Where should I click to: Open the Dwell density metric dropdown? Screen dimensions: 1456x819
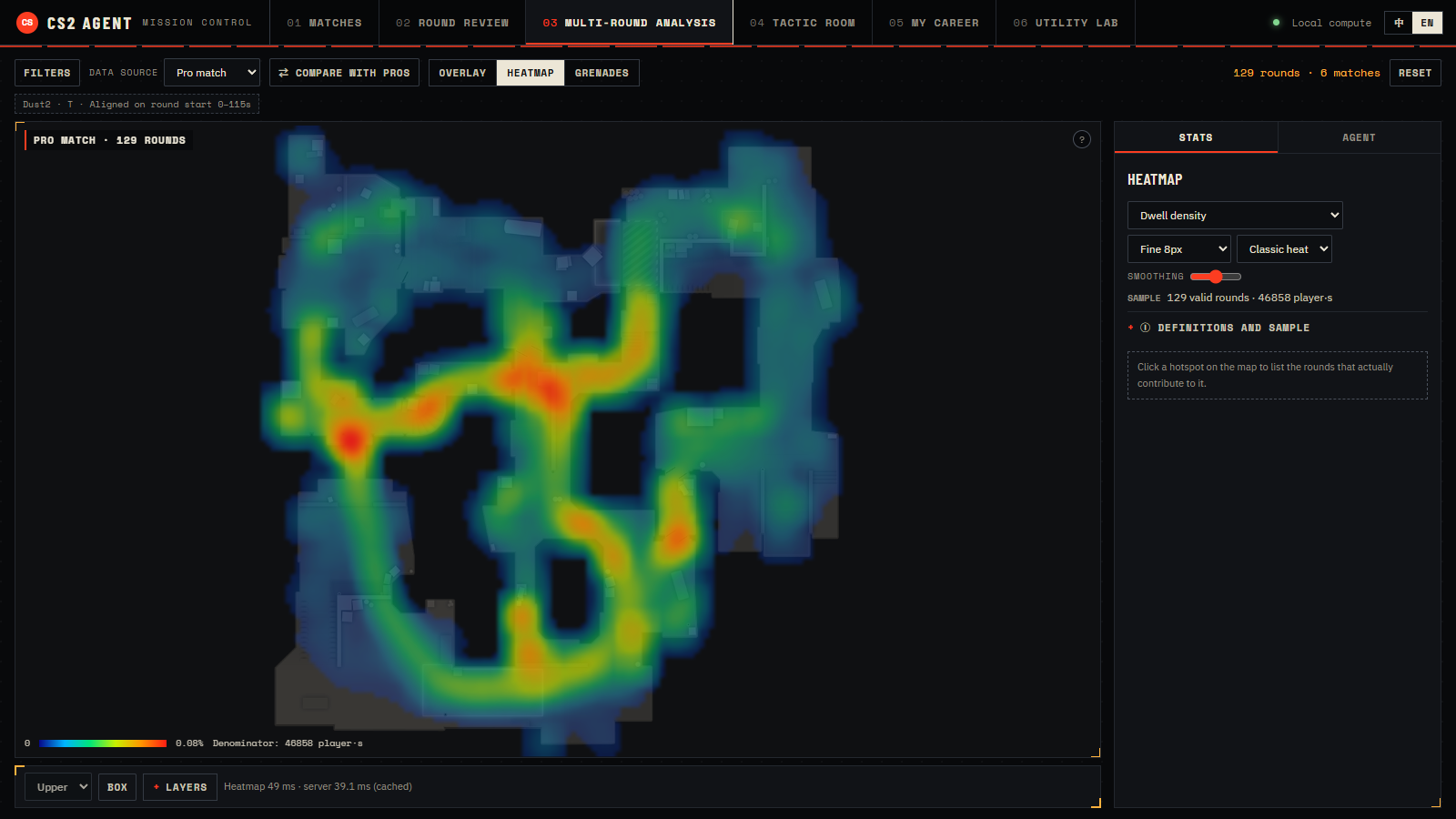point(1235,216)
